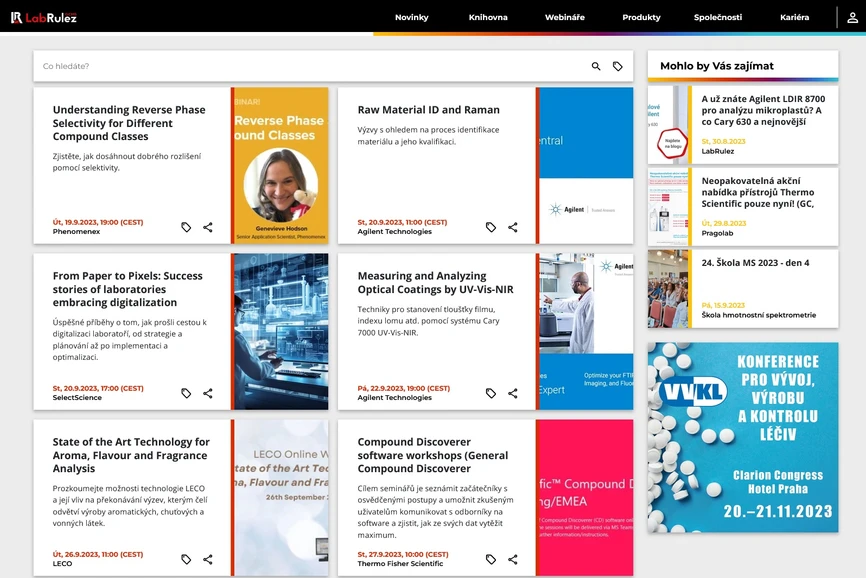Tag the Understanding Reverse Phase Selectivity webinar

pyautogui.click(x=186, y=227)
